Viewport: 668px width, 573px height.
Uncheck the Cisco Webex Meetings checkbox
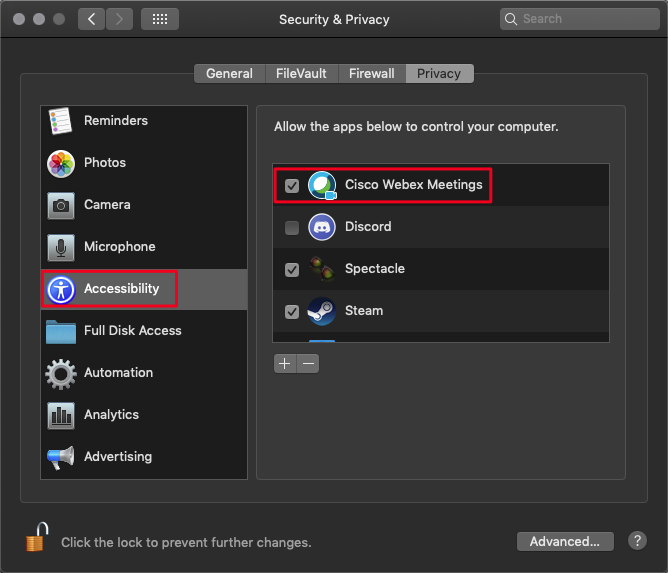click(292, 186)
